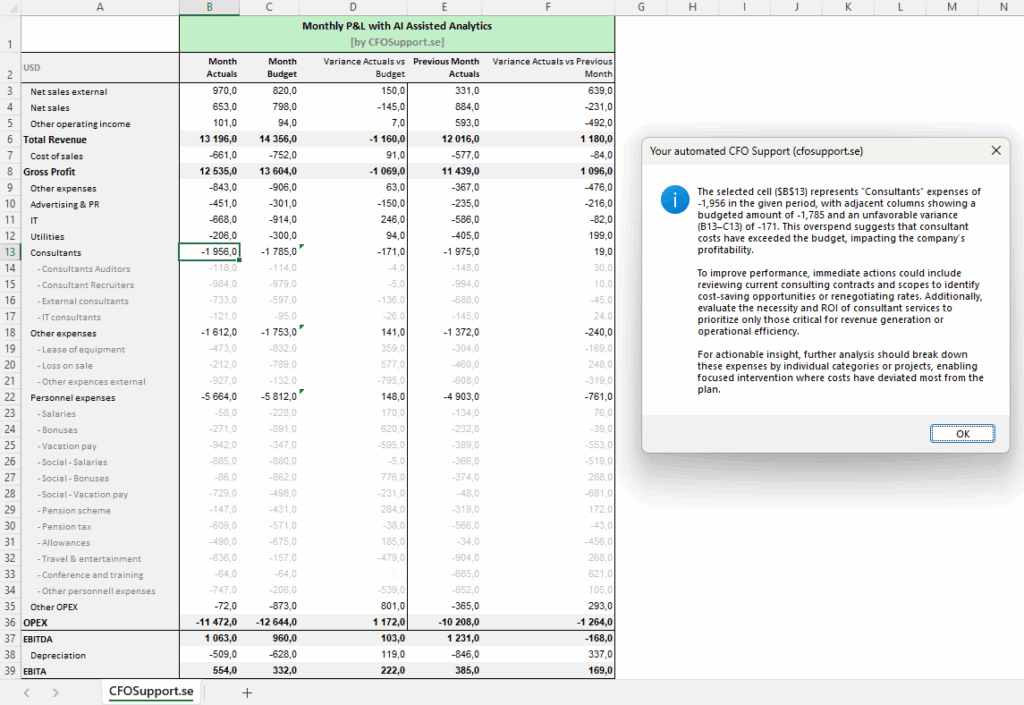Select column F header
This screenshot has width=1024, height=705.
[x=548, y=7]
